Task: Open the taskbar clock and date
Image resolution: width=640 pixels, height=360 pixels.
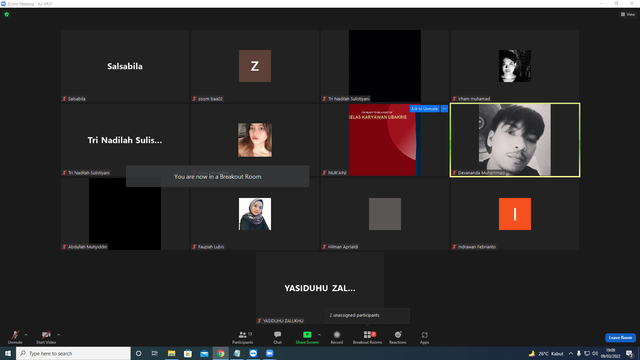Action: [611, 353]
